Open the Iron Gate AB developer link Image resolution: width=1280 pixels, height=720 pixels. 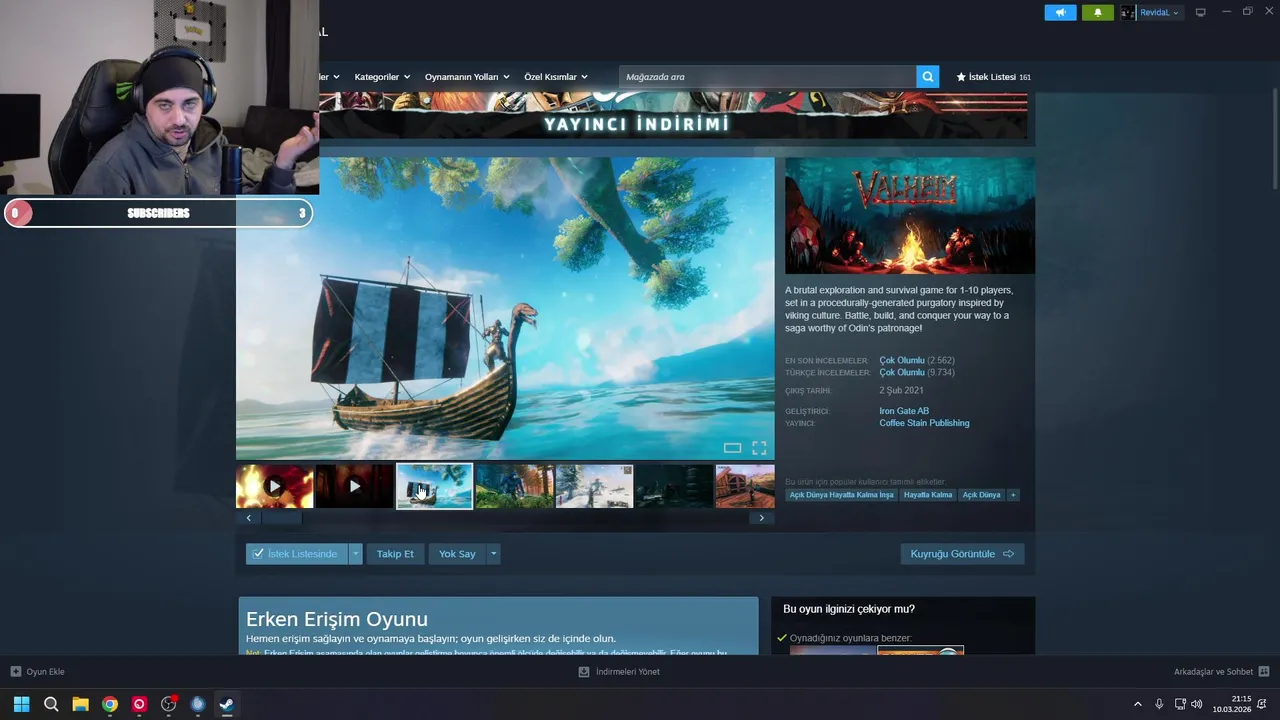pyautogui.click(x=904, y=411)
